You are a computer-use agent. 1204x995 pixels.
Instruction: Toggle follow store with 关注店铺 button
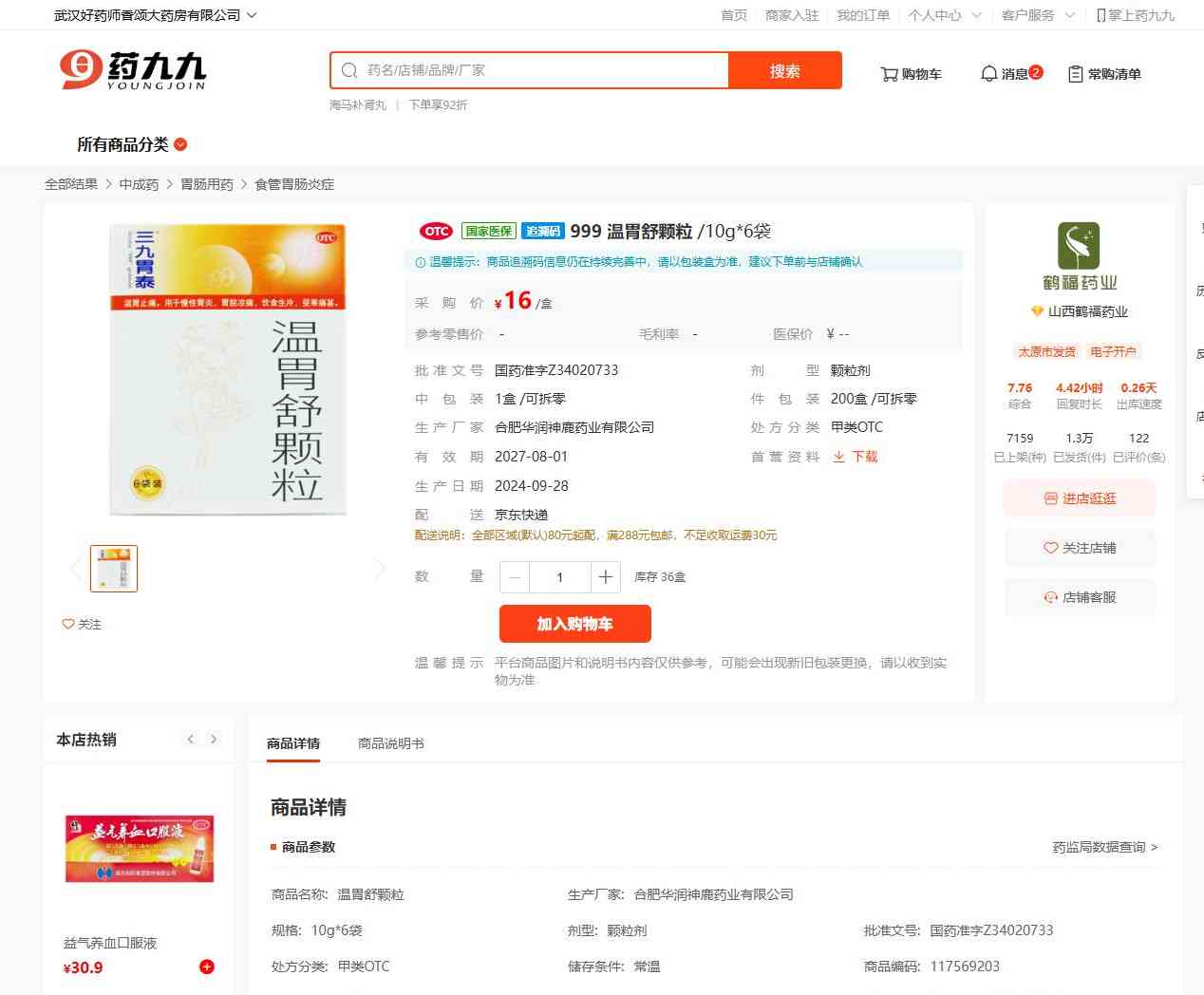[x=1080, y=548]
